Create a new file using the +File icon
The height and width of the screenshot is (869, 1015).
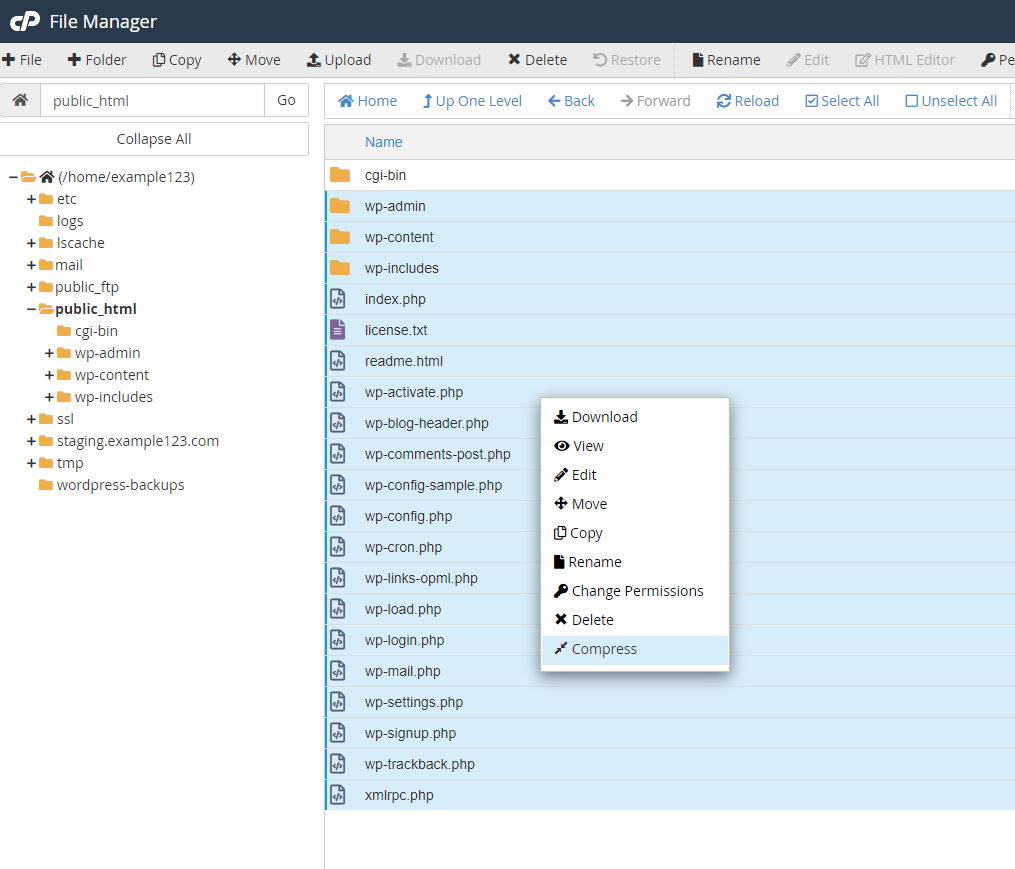(23, 59)
